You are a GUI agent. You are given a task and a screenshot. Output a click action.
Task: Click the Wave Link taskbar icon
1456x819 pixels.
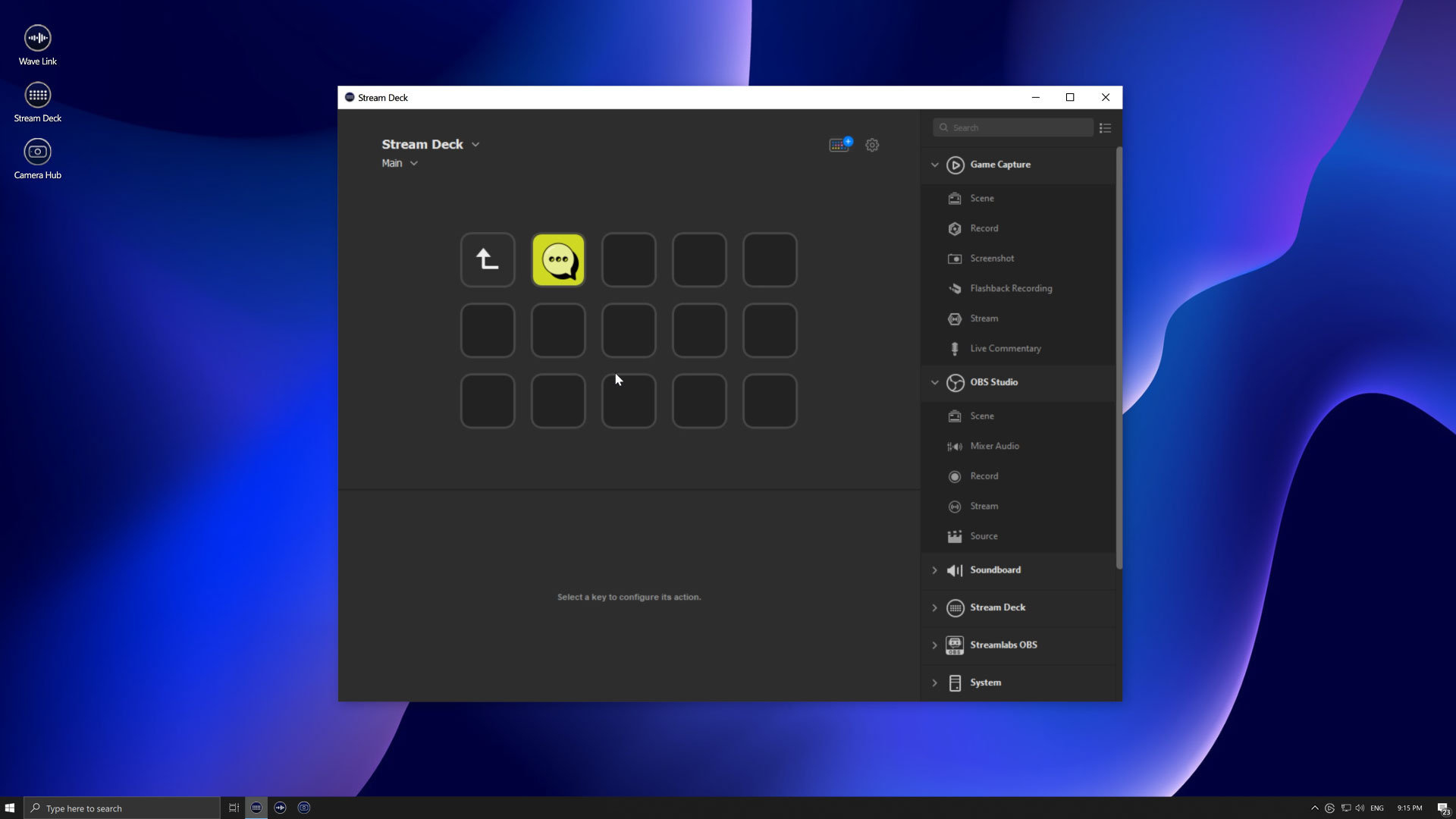tap(280, 808)
